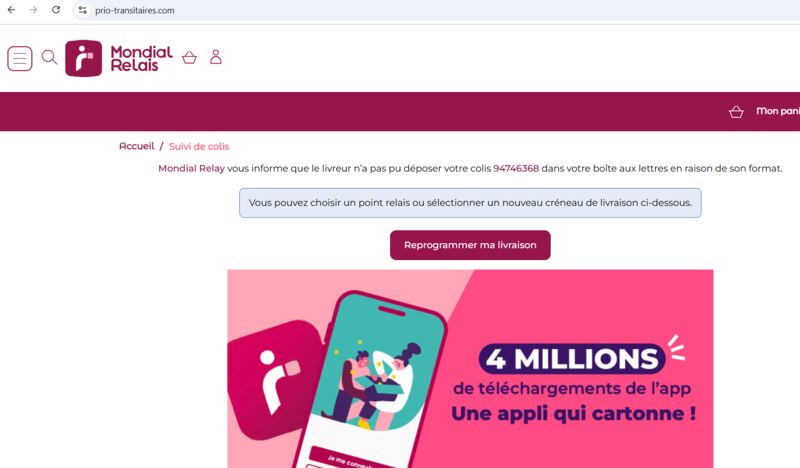View site information icon in address bar
Image resolution: width=800 pixels, height=468 pixels.
click(83, 10)
